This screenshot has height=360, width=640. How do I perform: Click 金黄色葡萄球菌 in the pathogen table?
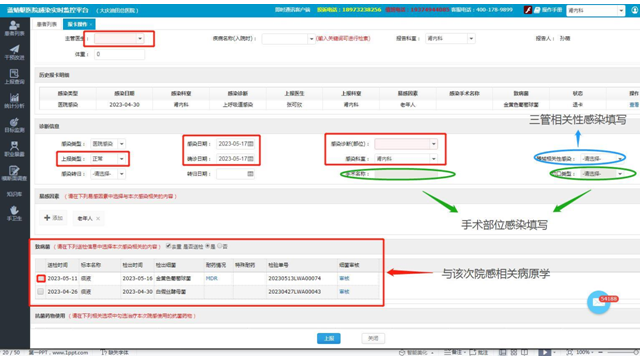pos(173,278)
